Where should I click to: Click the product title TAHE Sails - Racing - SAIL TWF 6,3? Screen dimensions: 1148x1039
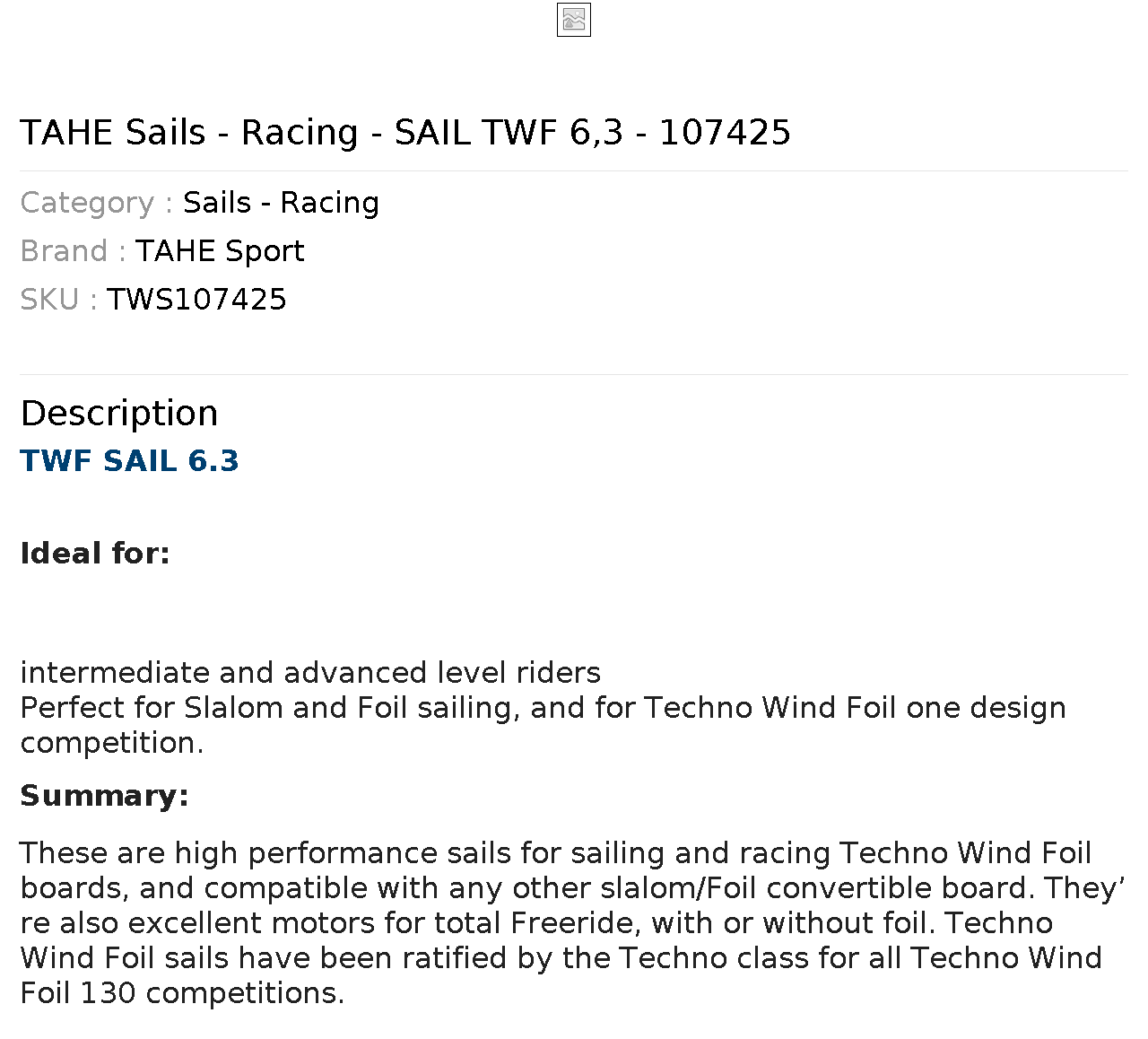pyautogui.click(x=405, y=133)
